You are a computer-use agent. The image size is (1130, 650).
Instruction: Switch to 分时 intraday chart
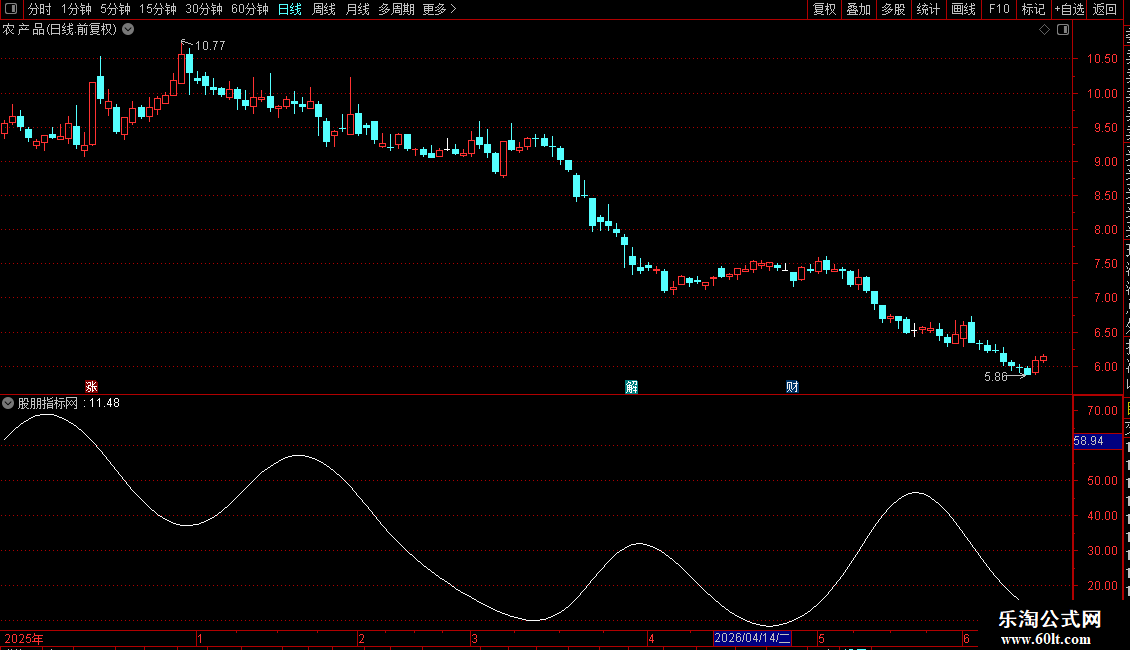point(40,9)
